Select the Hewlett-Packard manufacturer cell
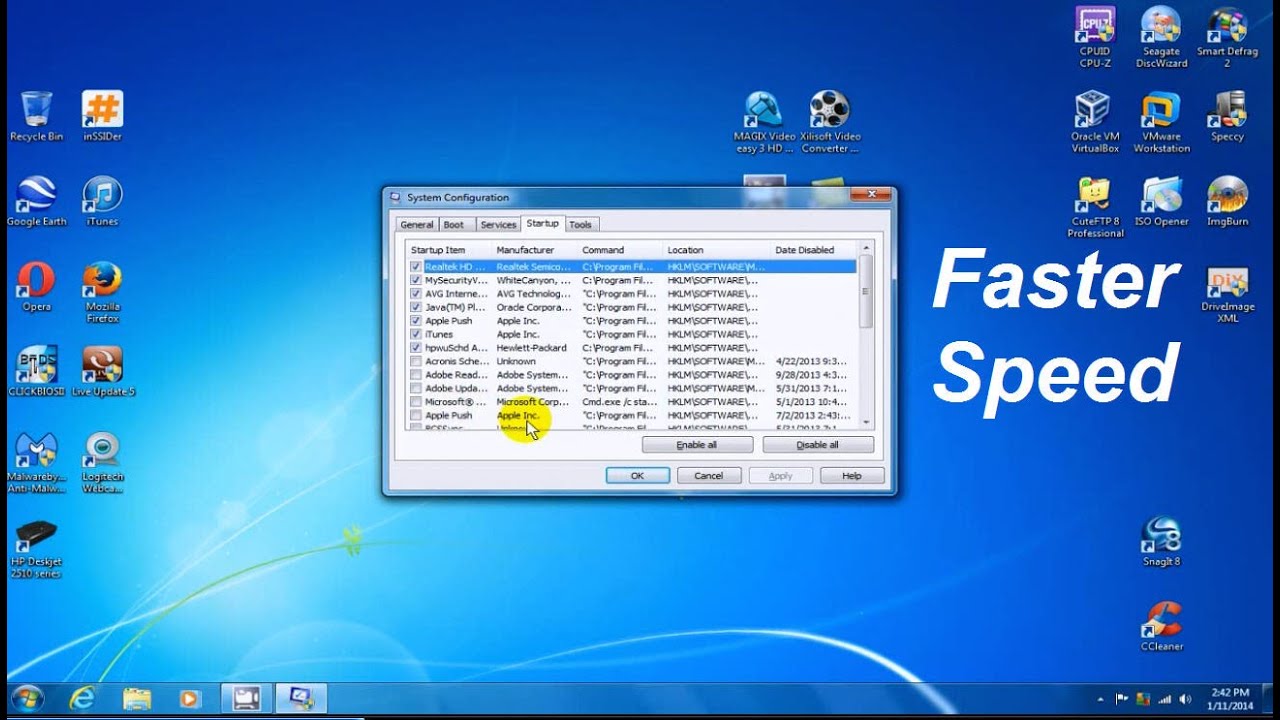Screen dimensions: 1280x720 (532, 348)
